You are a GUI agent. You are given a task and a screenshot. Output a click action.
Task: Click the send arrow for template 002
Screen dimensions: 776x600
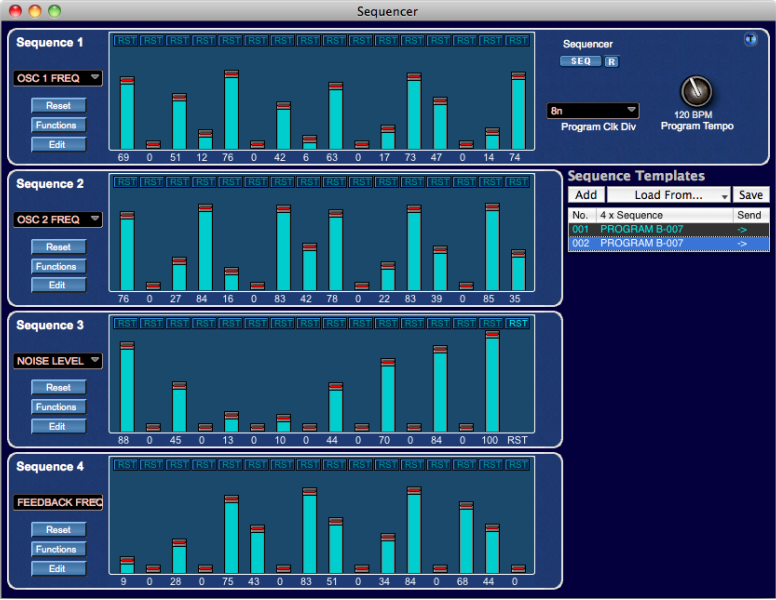click(x=741, y=243)
